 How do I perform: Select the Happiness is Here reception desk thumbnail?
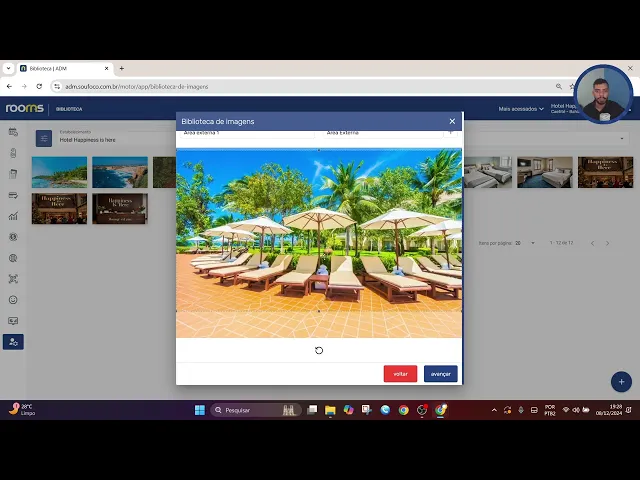point(120,209)
